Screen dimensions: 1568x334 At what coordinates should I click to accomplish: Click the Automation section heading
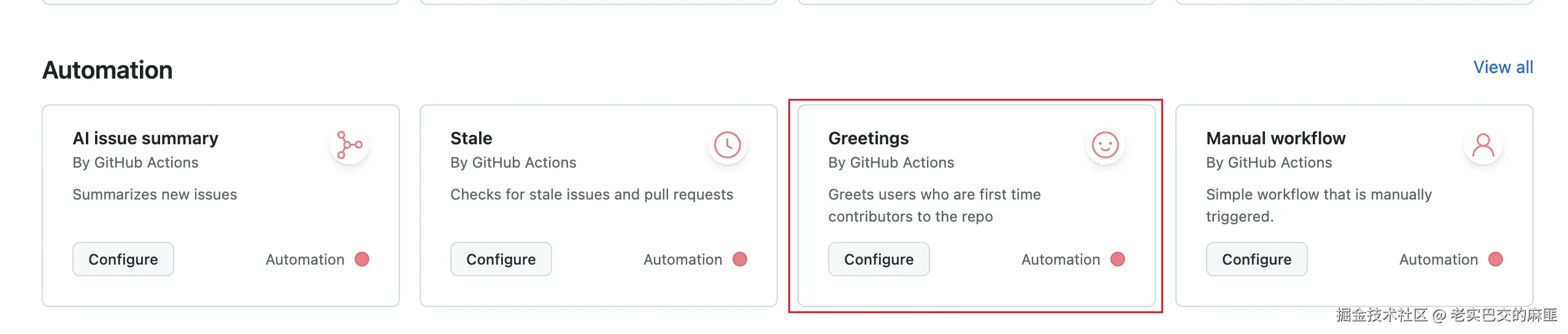click(107, 70)
